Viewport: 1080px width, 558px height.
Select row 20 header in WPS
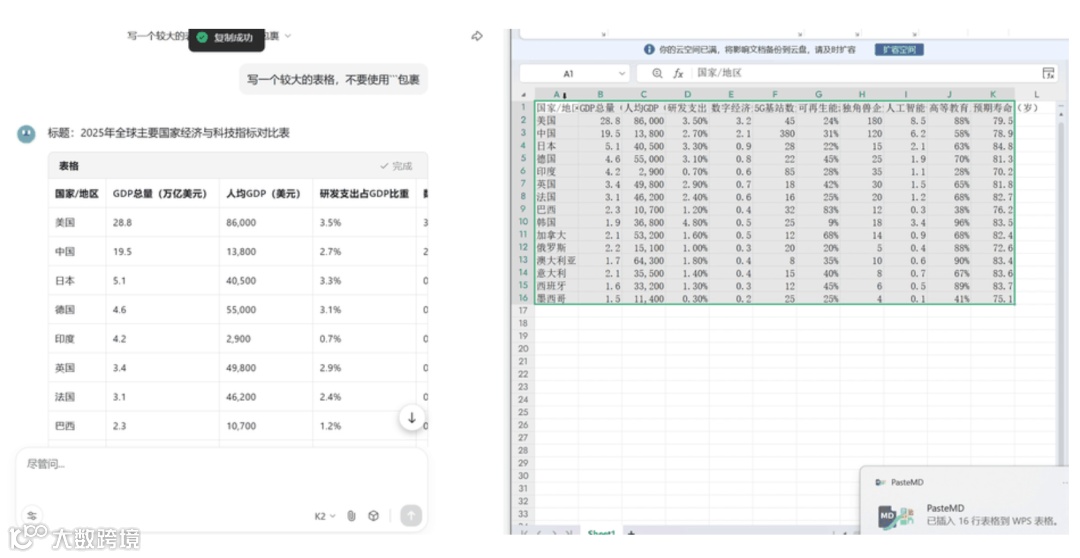(524, 349)
